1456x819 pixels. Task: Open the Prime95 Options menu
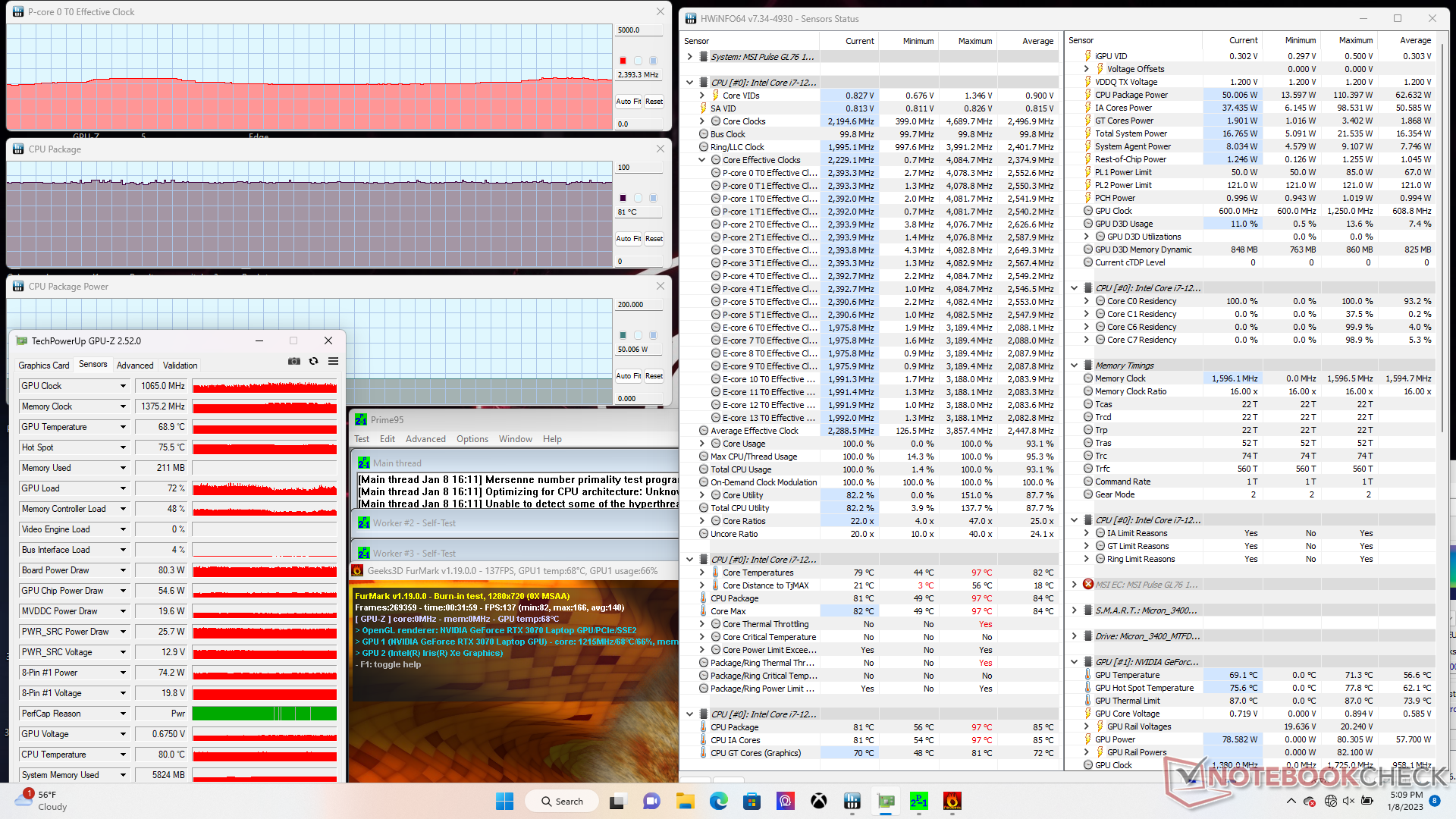(x=472, y=439)
